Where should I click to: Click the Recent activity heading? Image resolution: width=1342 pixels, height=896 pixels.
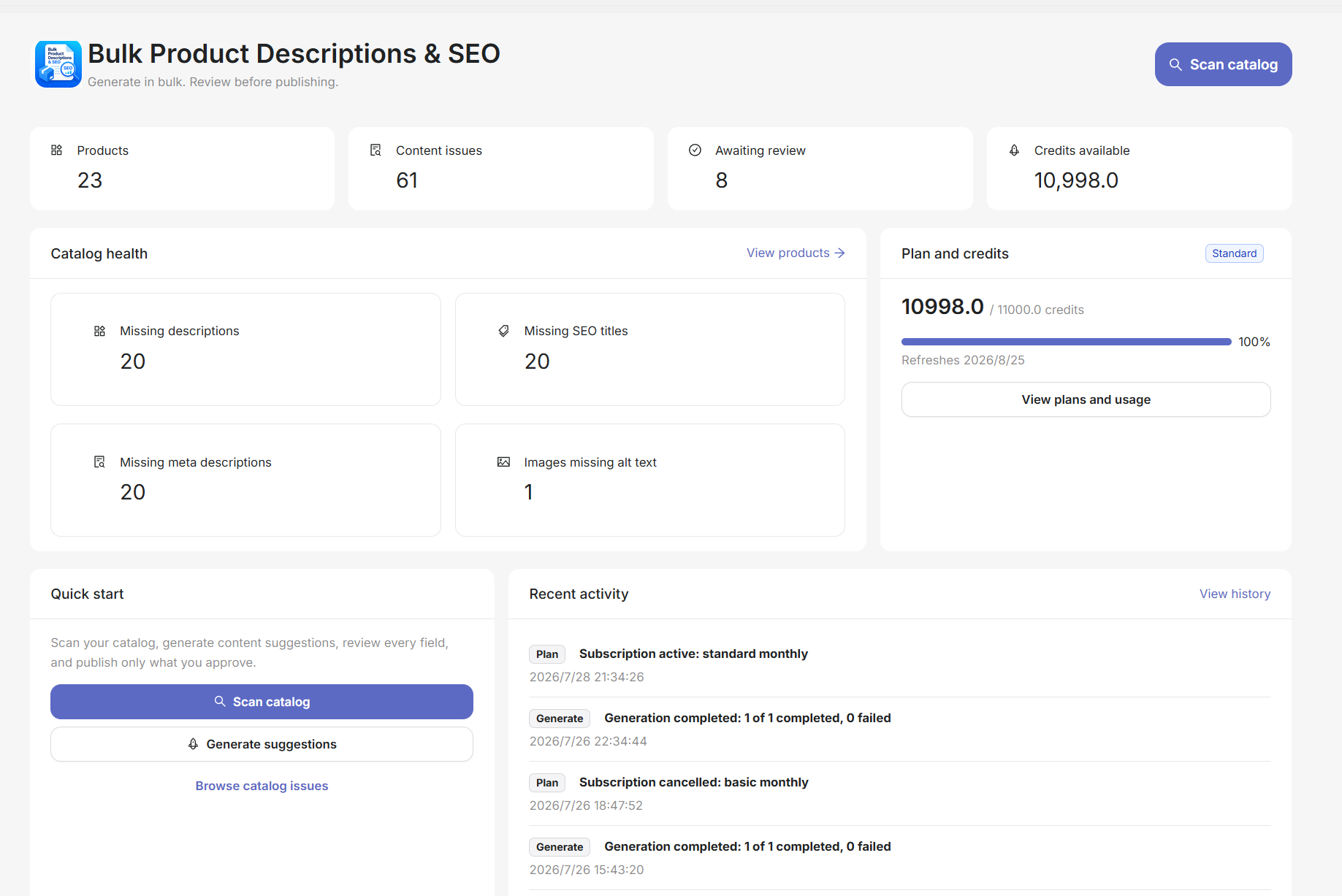tap(579, 594)
